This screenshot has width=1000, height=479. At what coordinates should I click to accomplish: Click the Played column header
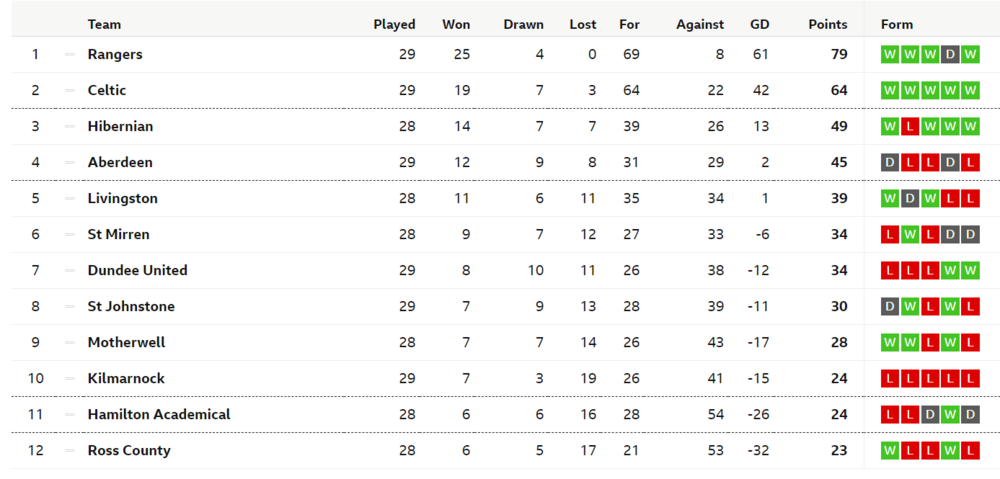pyautogui.click(x=394, y=24)
